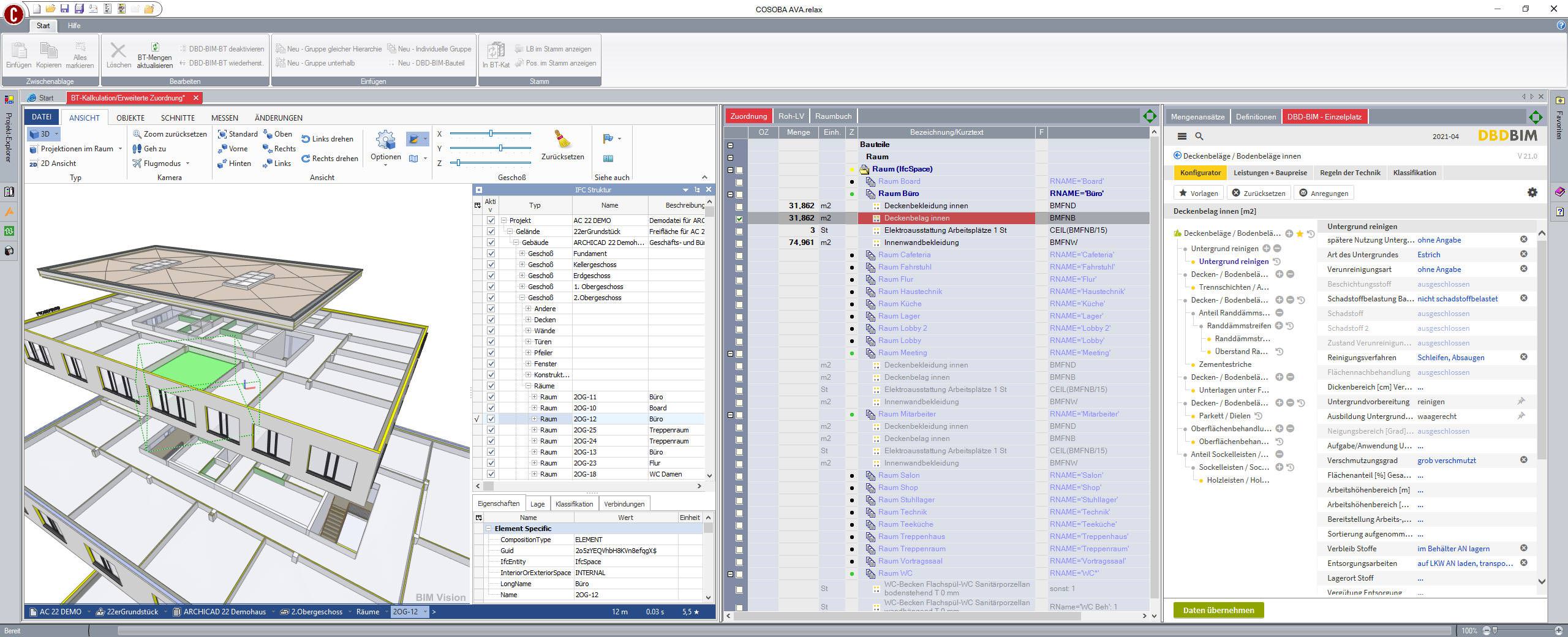Open configurator settings gear icon
Viewport: 1568px width, 637px height.
coord(1532,192)
